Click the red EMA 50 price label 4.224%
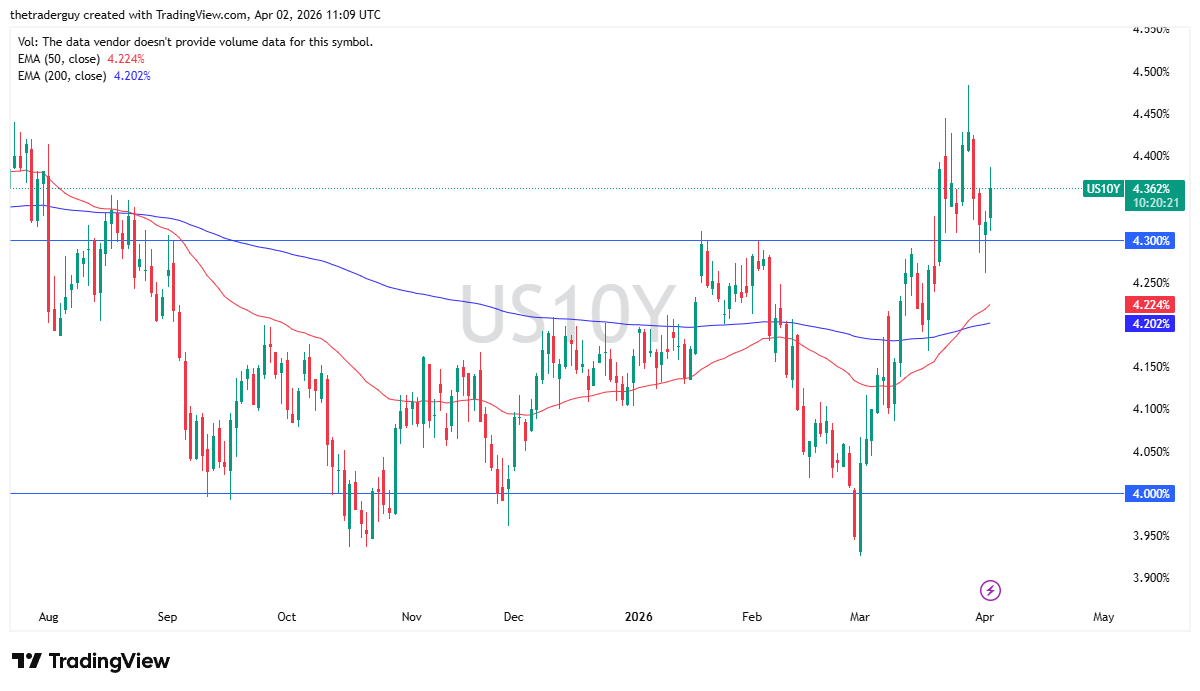 coord(1150,305)
